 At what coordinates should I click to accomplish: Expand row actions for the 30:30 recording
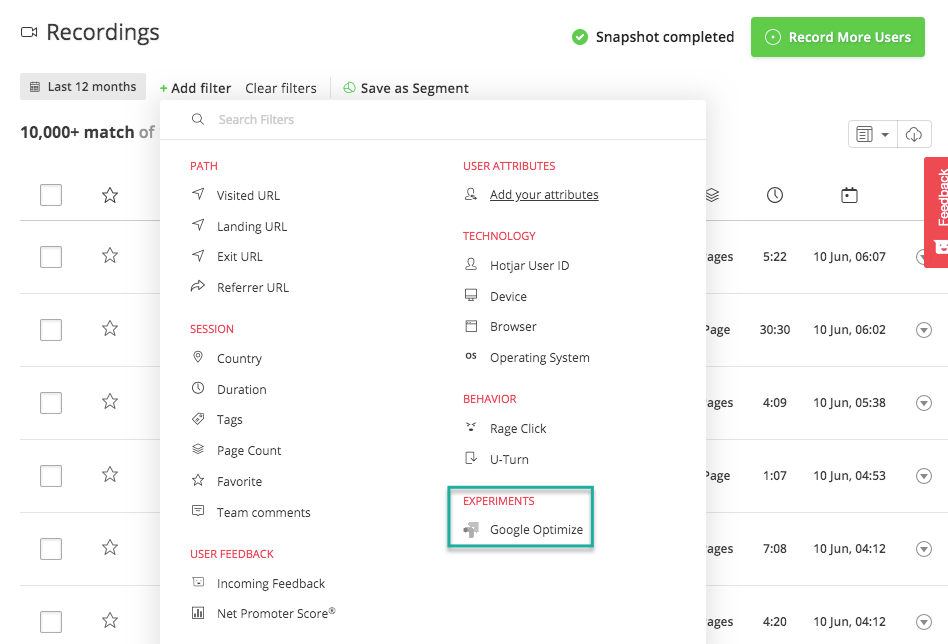coord(923,330)
